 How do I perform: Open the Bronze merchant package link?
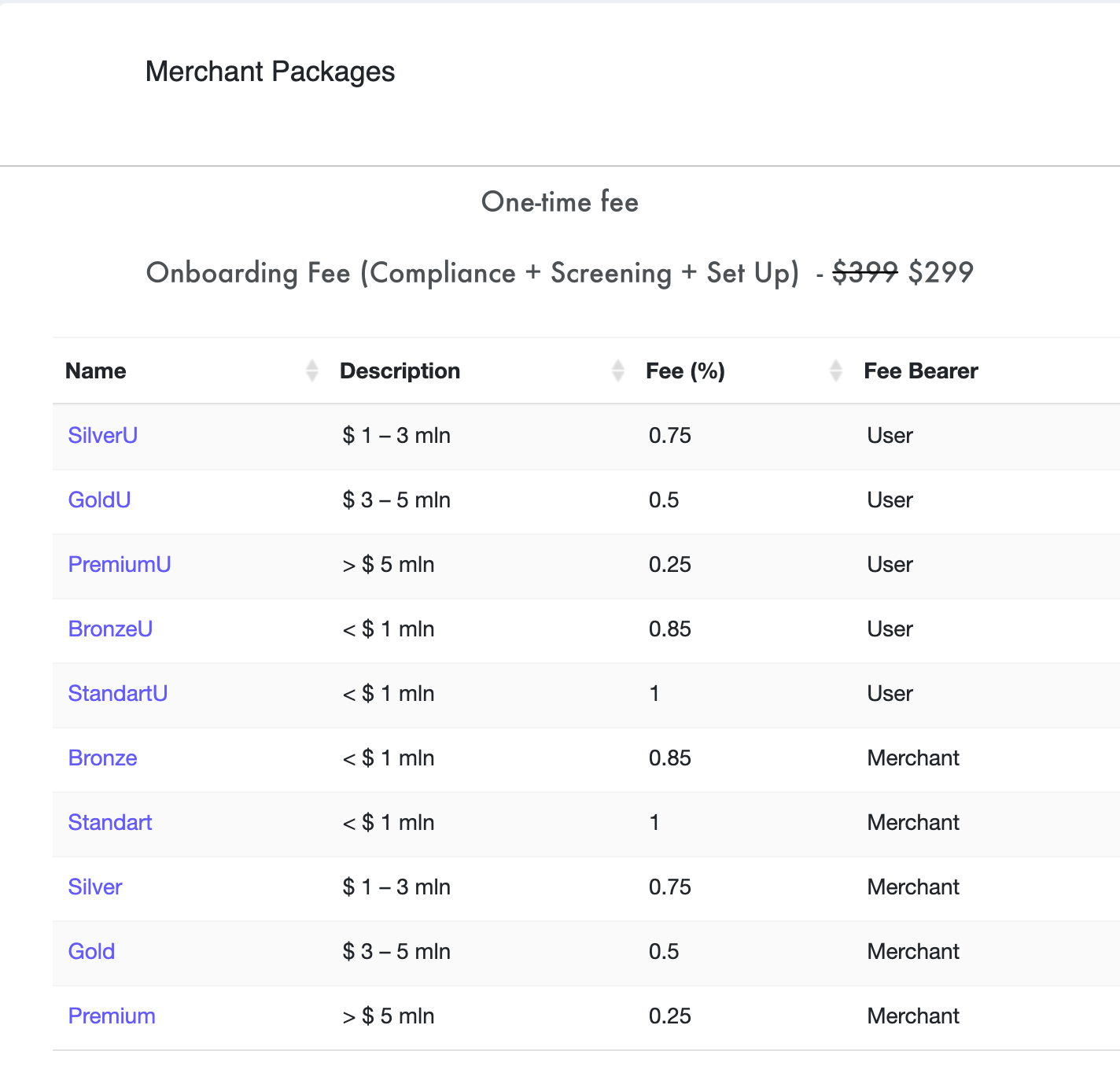103,758
